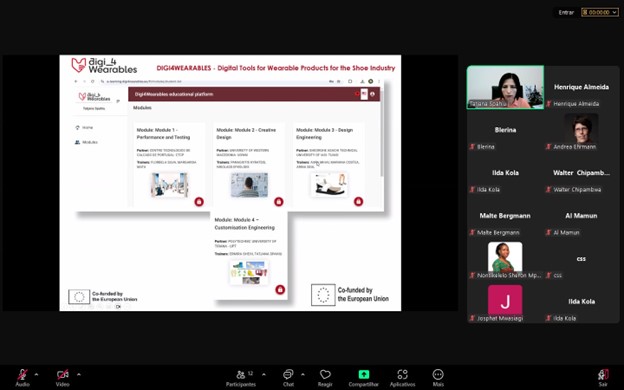Click the Digi4Wearables educational platform header title

click(x=174, y=94)
